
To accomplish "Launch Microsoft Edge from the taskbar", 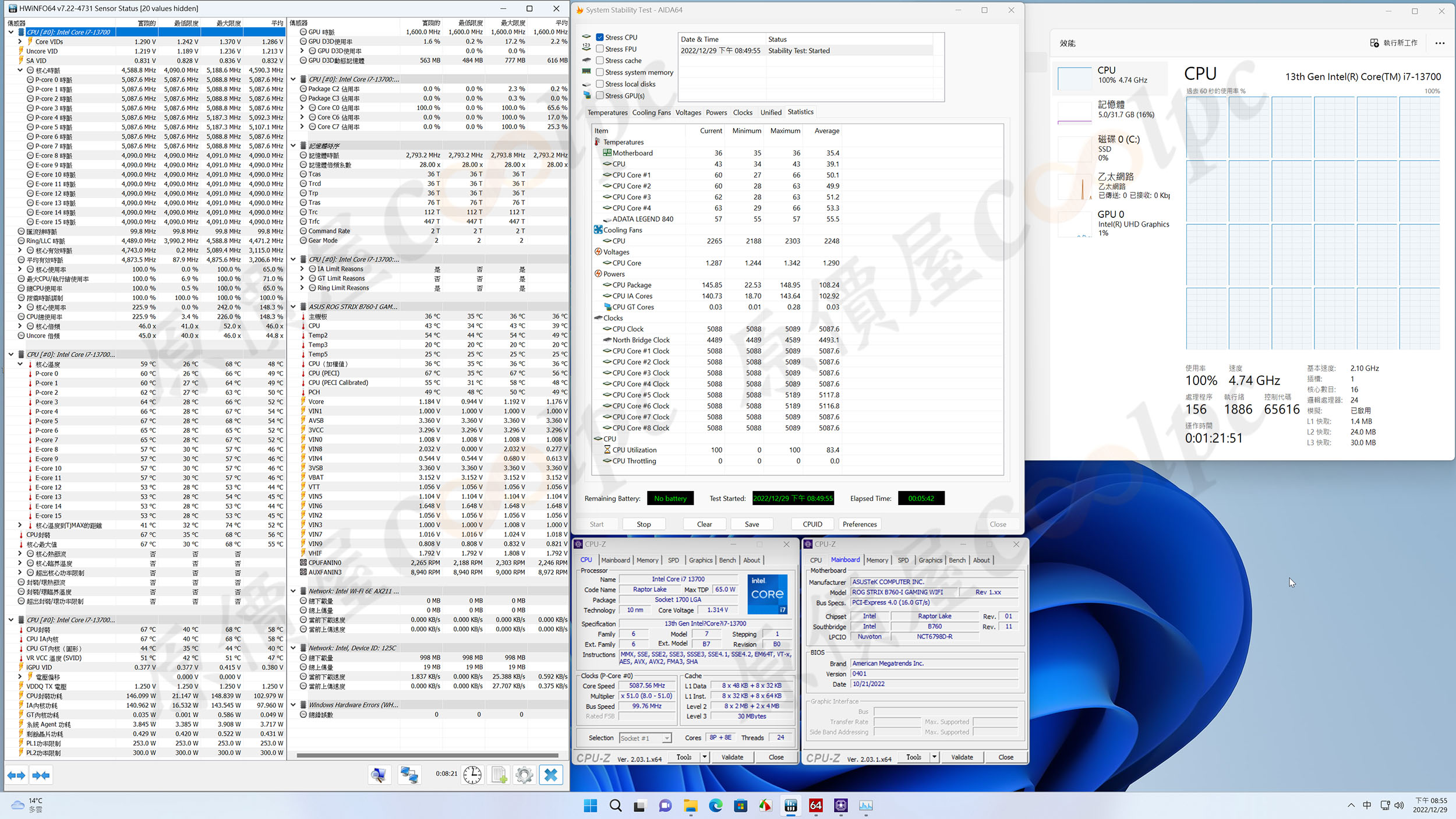I will pyautogui.click(x=716, y=806).
